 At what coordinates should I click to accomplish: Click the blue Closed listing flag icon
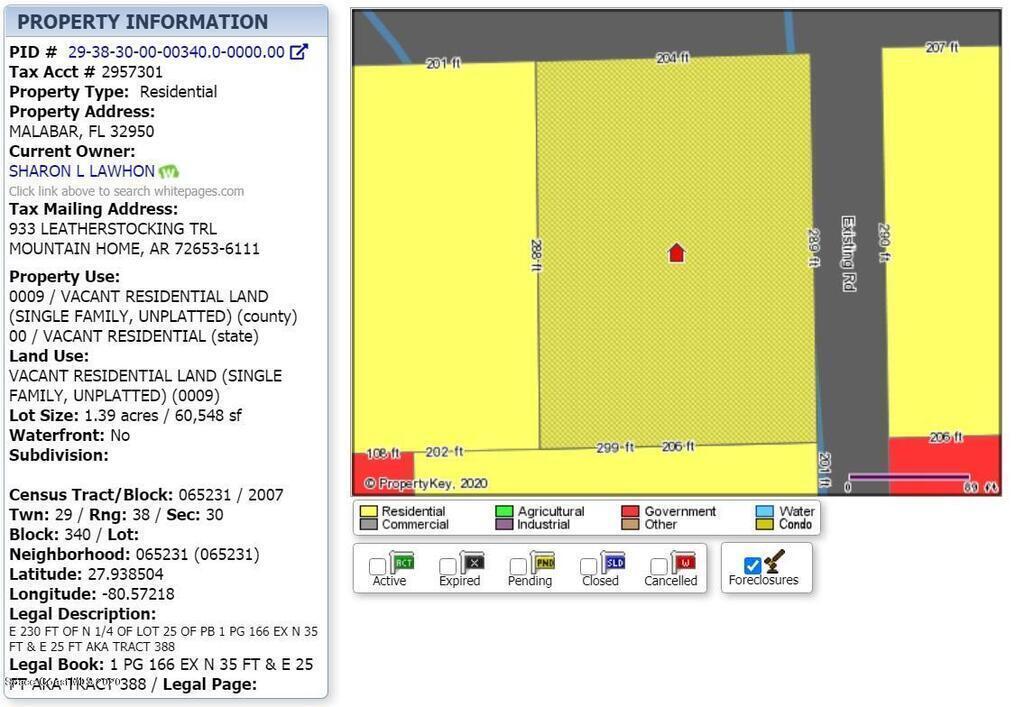tap(612, 562)
